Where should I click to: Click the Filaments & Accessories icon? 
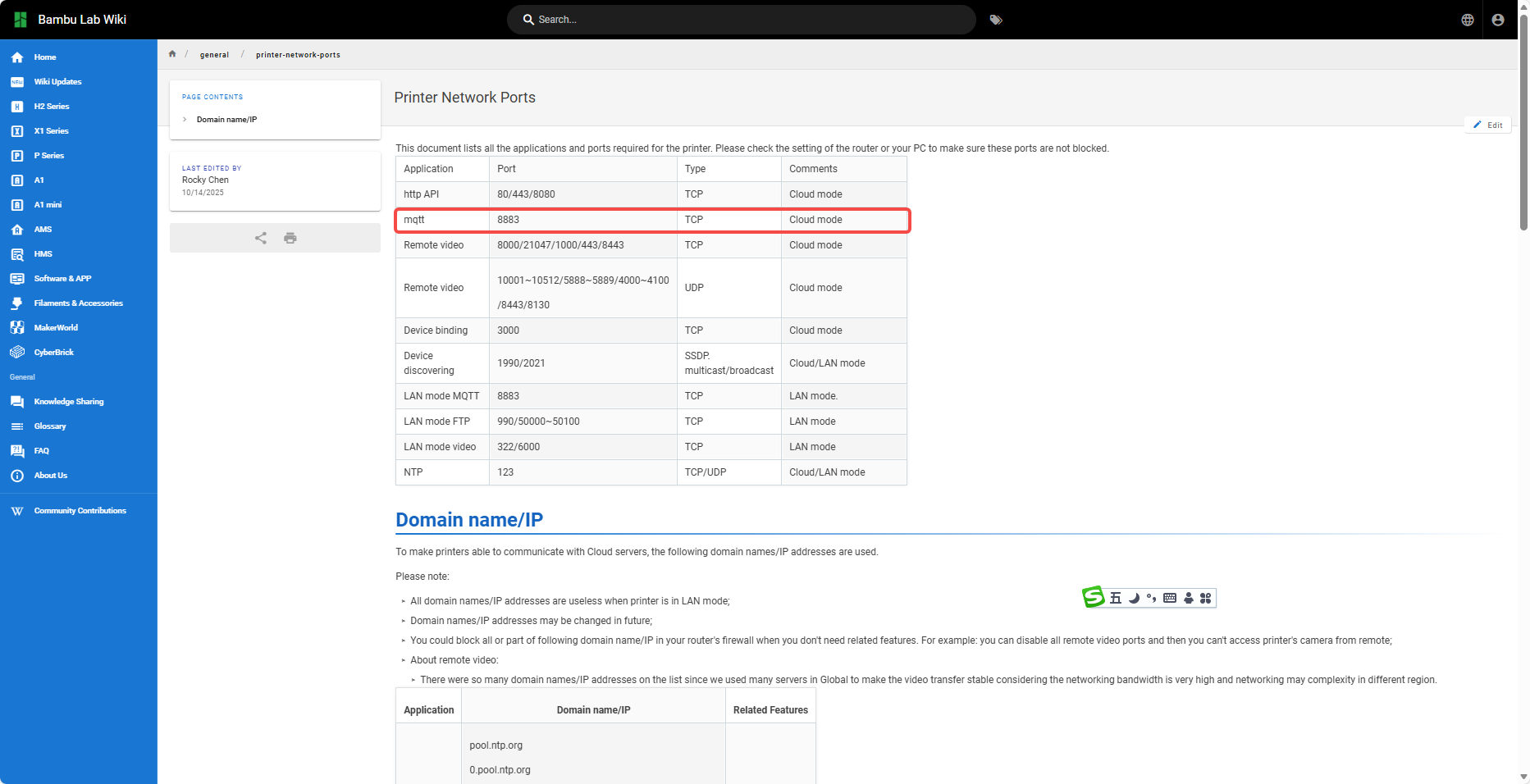(17, 303)
